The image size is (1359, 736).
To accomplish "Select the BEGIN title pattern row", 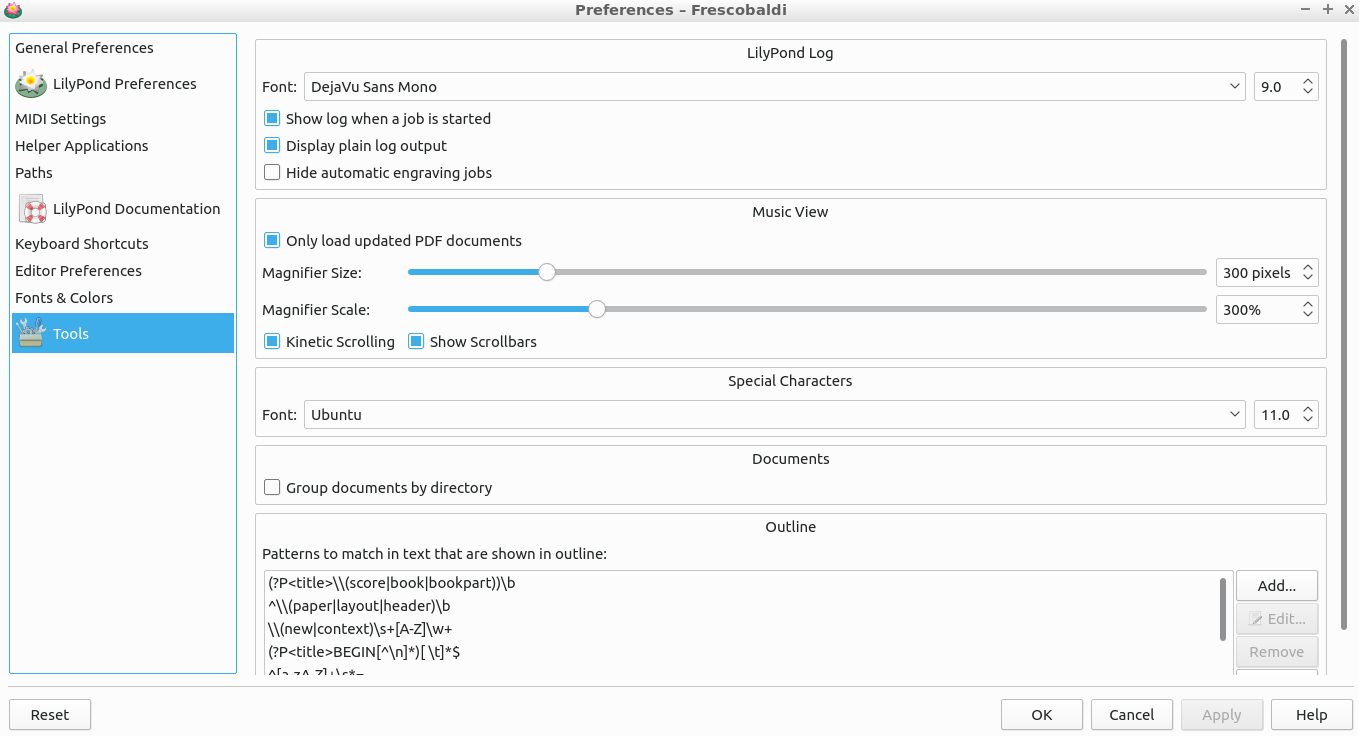I will click(x=740, y=652).
